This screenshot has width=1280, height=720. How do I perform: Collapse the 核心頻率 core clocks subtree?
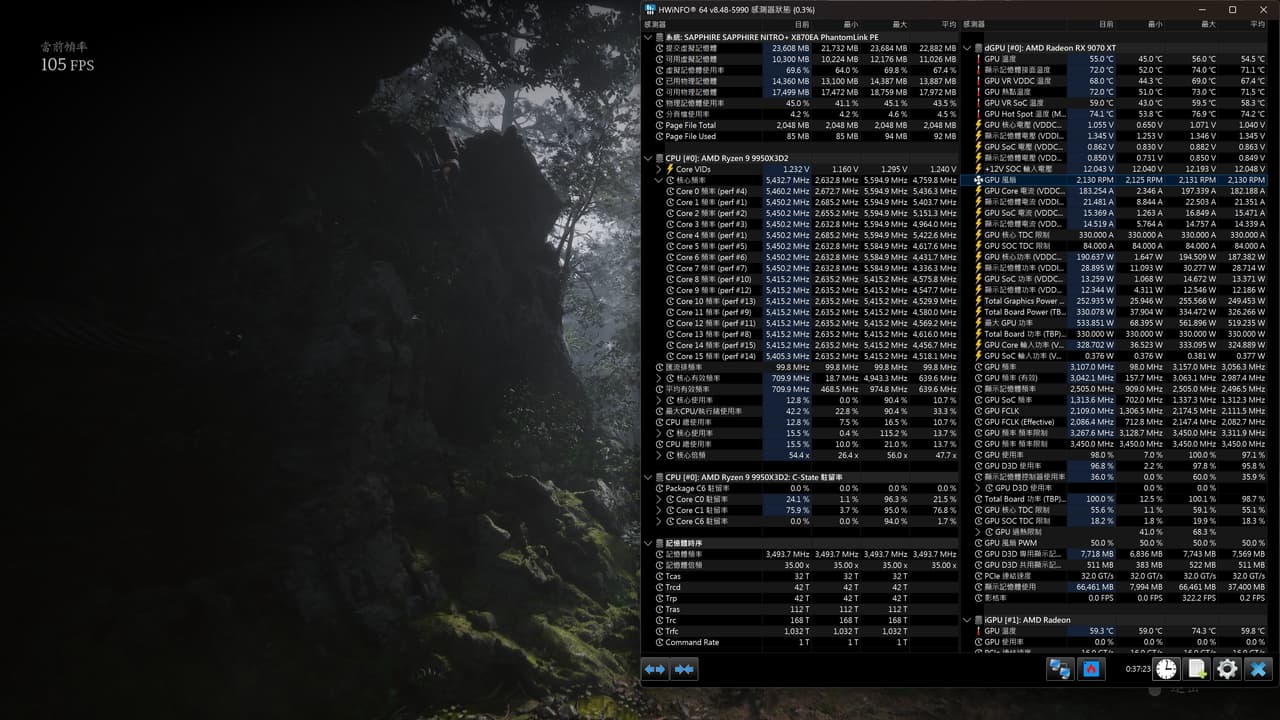tap(658, 180)
